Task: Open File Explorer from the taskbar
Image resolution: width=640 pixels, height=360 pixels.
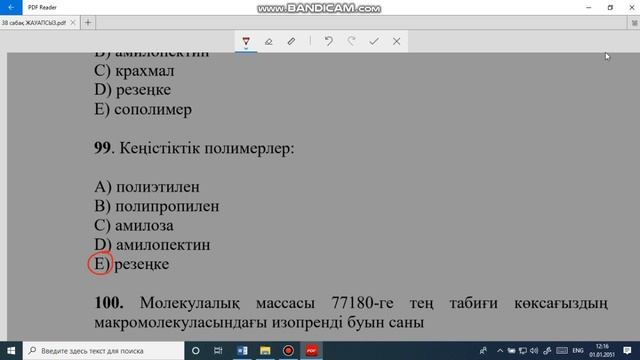Action: pos(265,351)
